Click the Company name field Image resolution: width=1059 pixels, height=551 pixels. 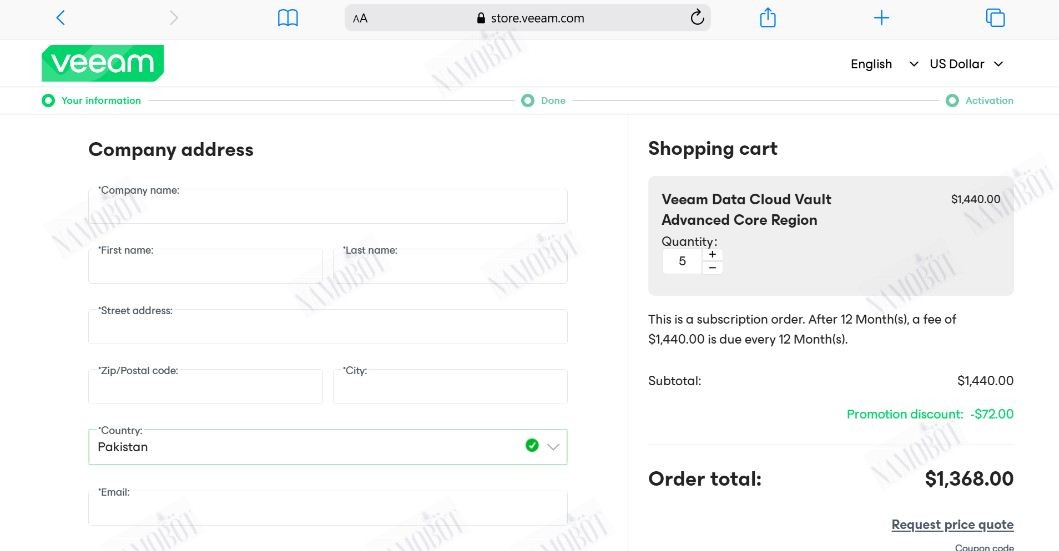[328, 206]
